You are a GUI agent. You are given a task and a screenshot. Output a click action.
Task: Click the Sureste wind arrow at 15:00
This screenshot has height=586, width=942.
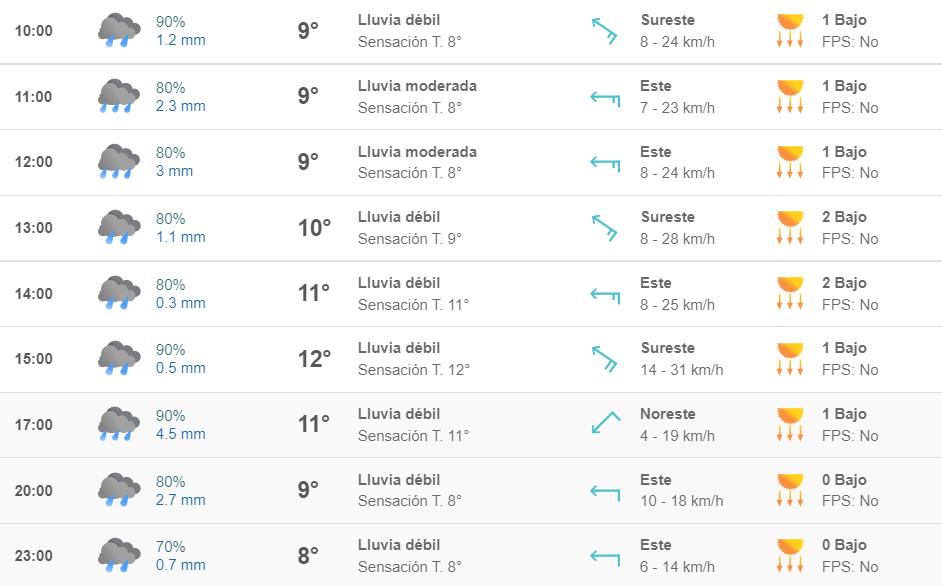pos(606,359)
